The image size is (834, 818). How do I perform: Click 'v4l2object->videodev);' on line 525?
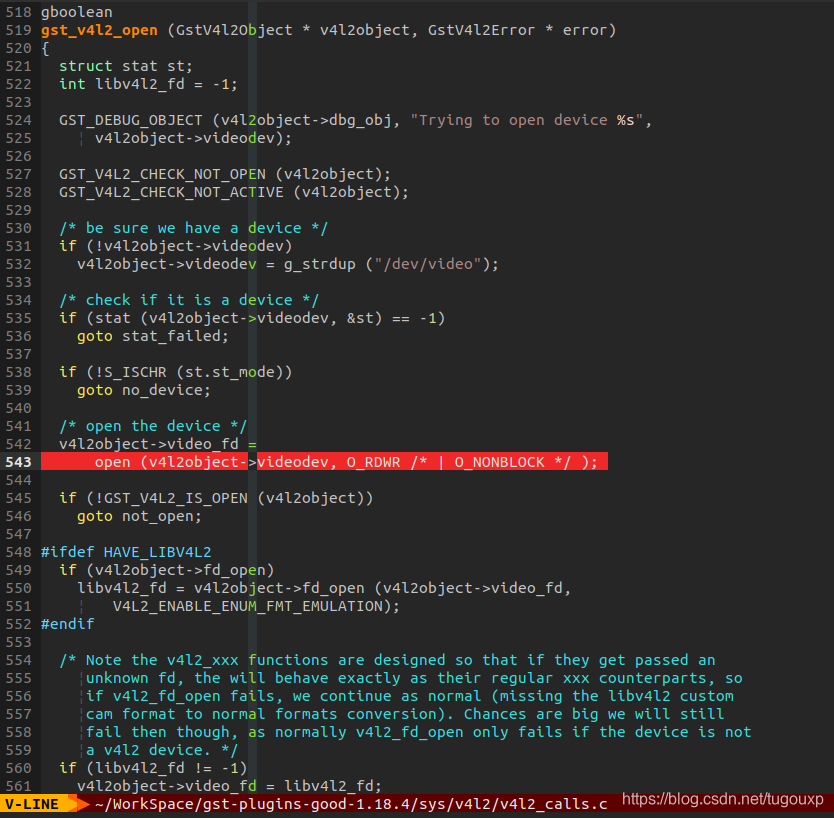(x=194, y=138)
